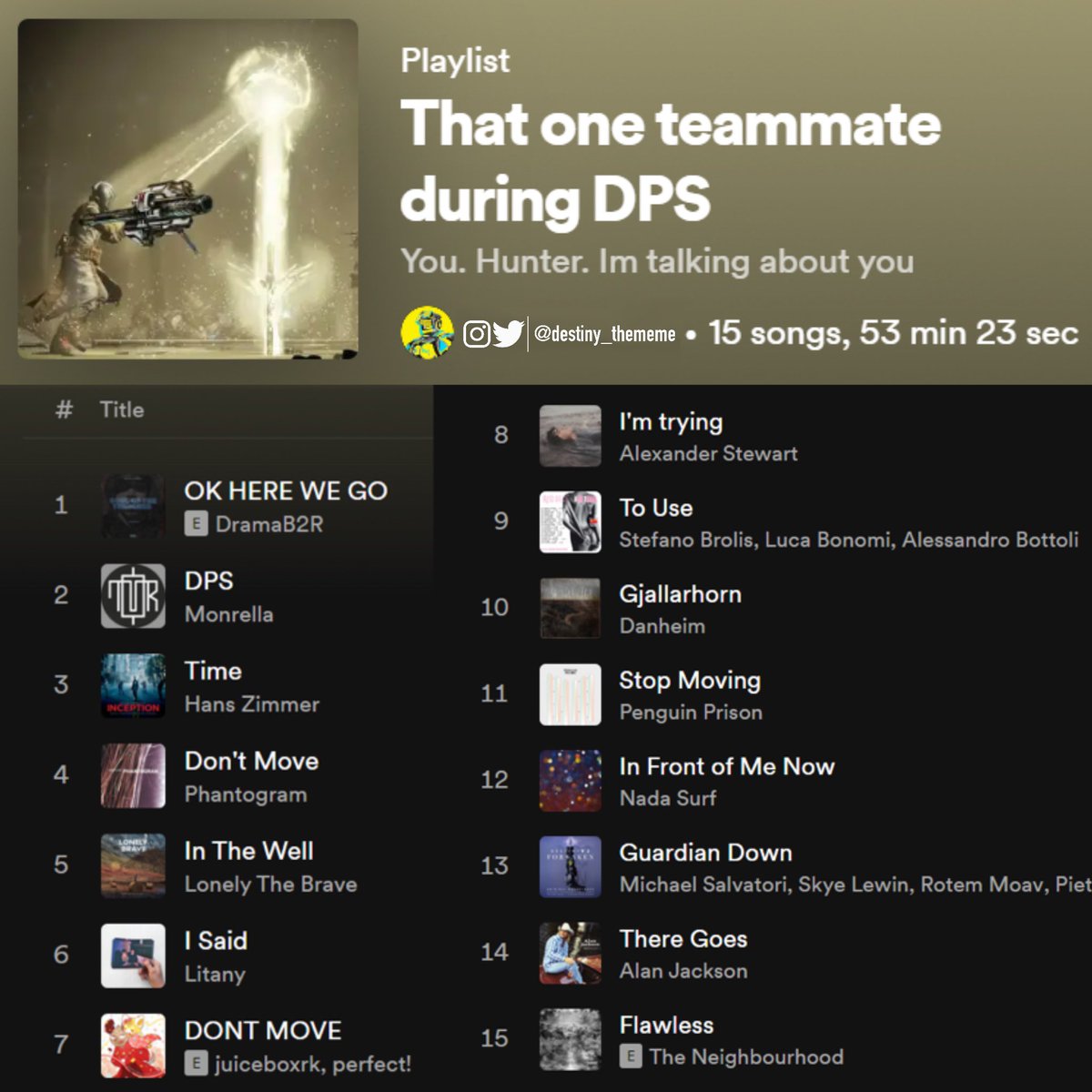Click the Forsaken album art for Guardian Down

(570, 867)
